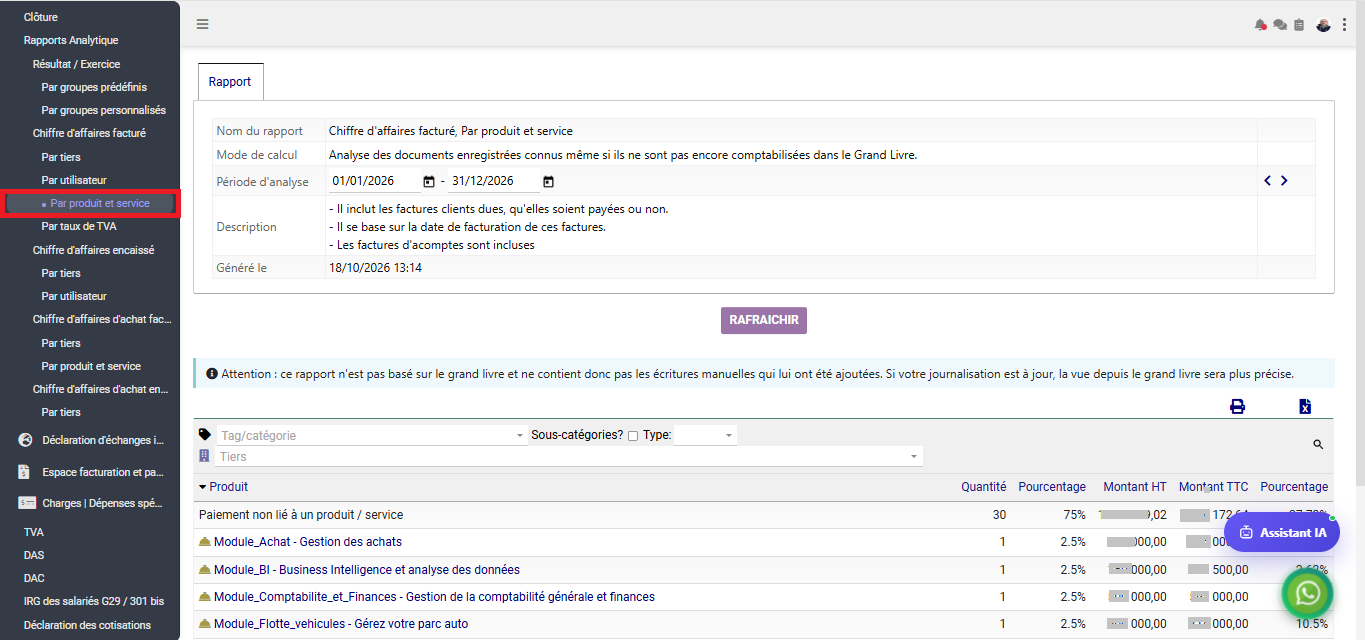
Task: Select the Rapport tab
Action: [230, 82]
